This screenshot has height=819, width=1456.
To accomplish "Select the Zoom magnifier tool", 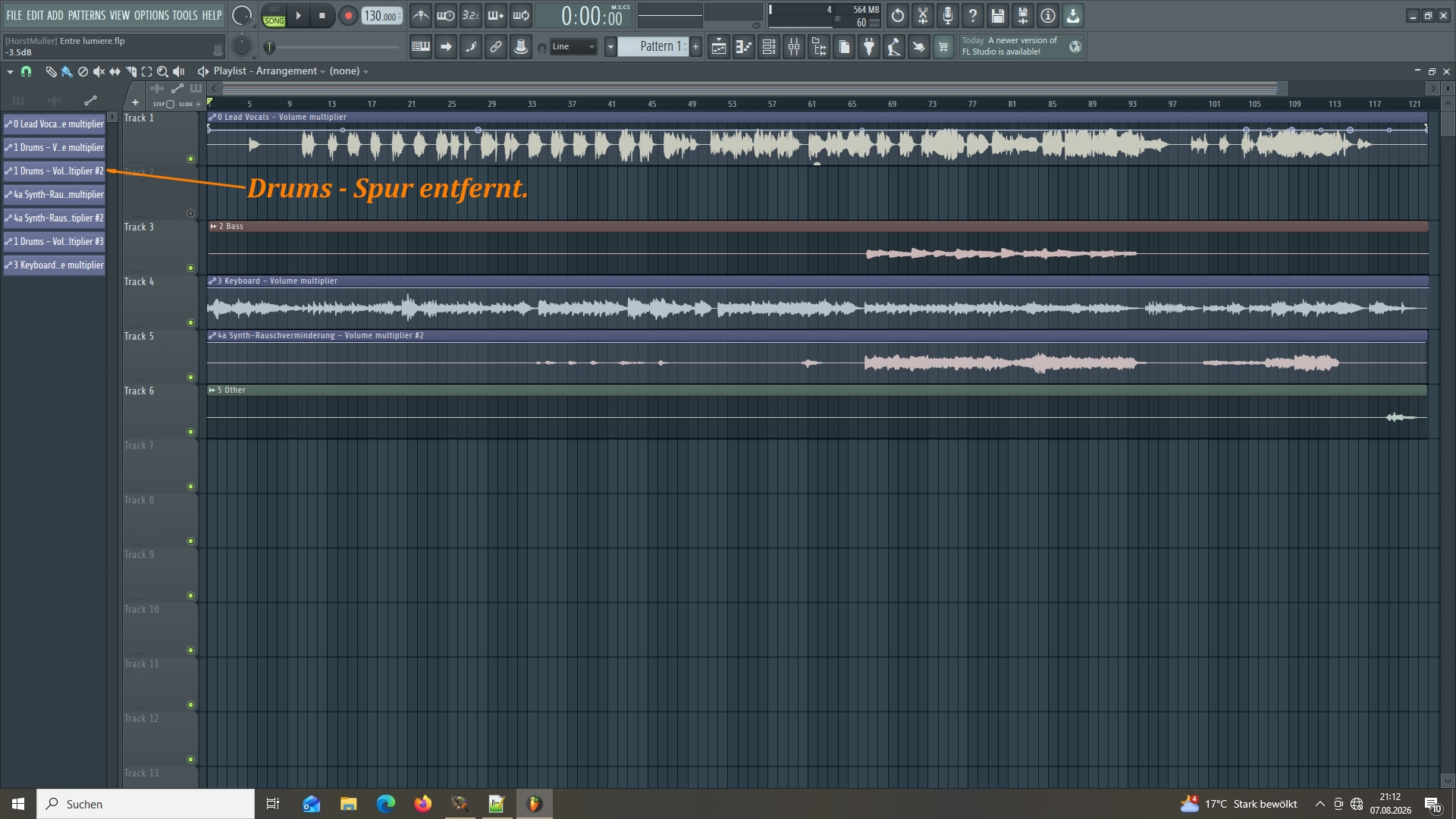I will click(x=162, y=71).
